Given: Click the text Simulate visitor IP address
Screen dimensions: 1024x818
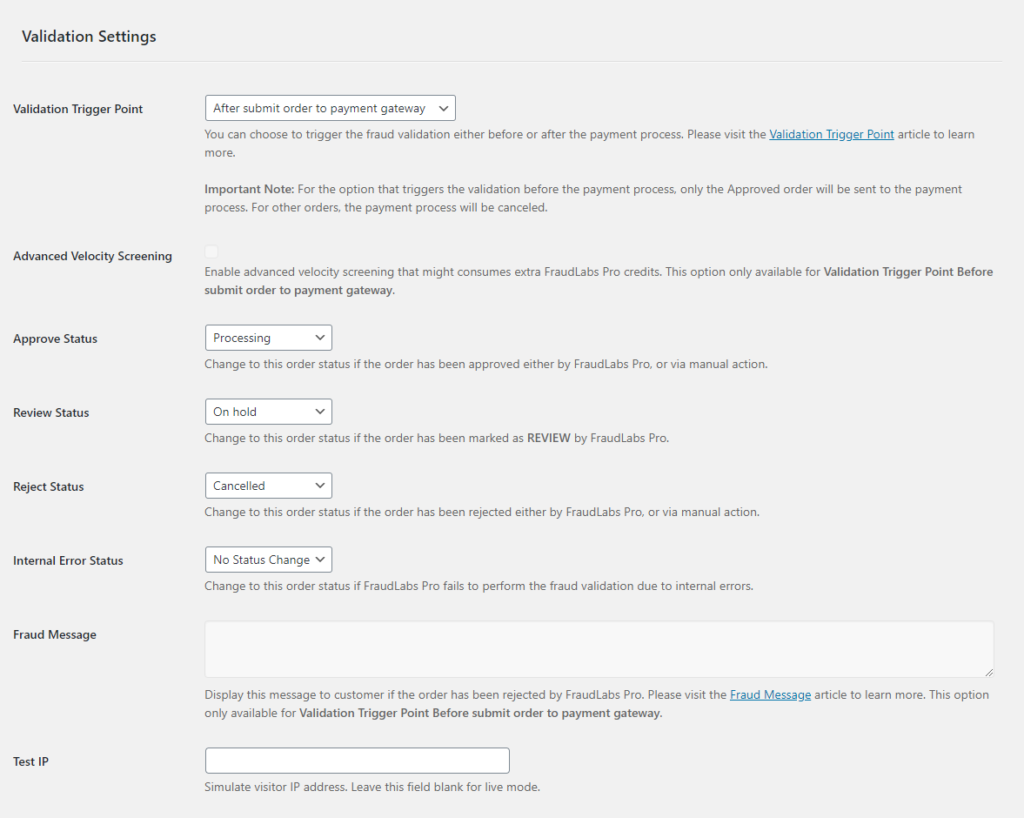Looking at the screenshot, I should point(276,787).
